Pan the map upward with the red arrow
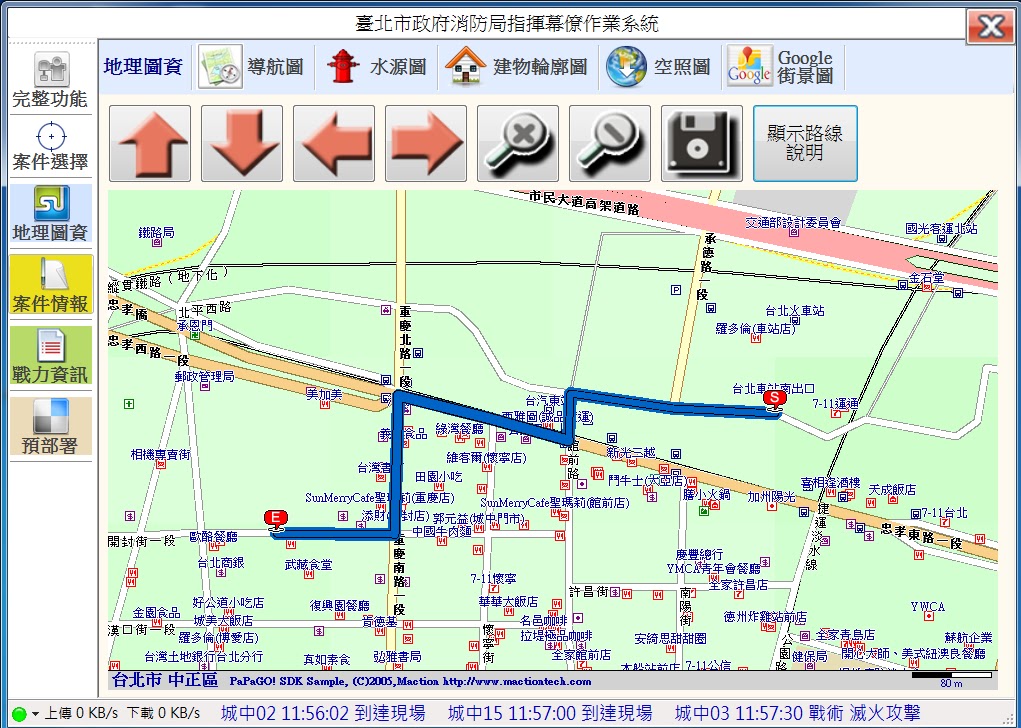The height and width of the screenshot is (728, 1021). (149, 143)
